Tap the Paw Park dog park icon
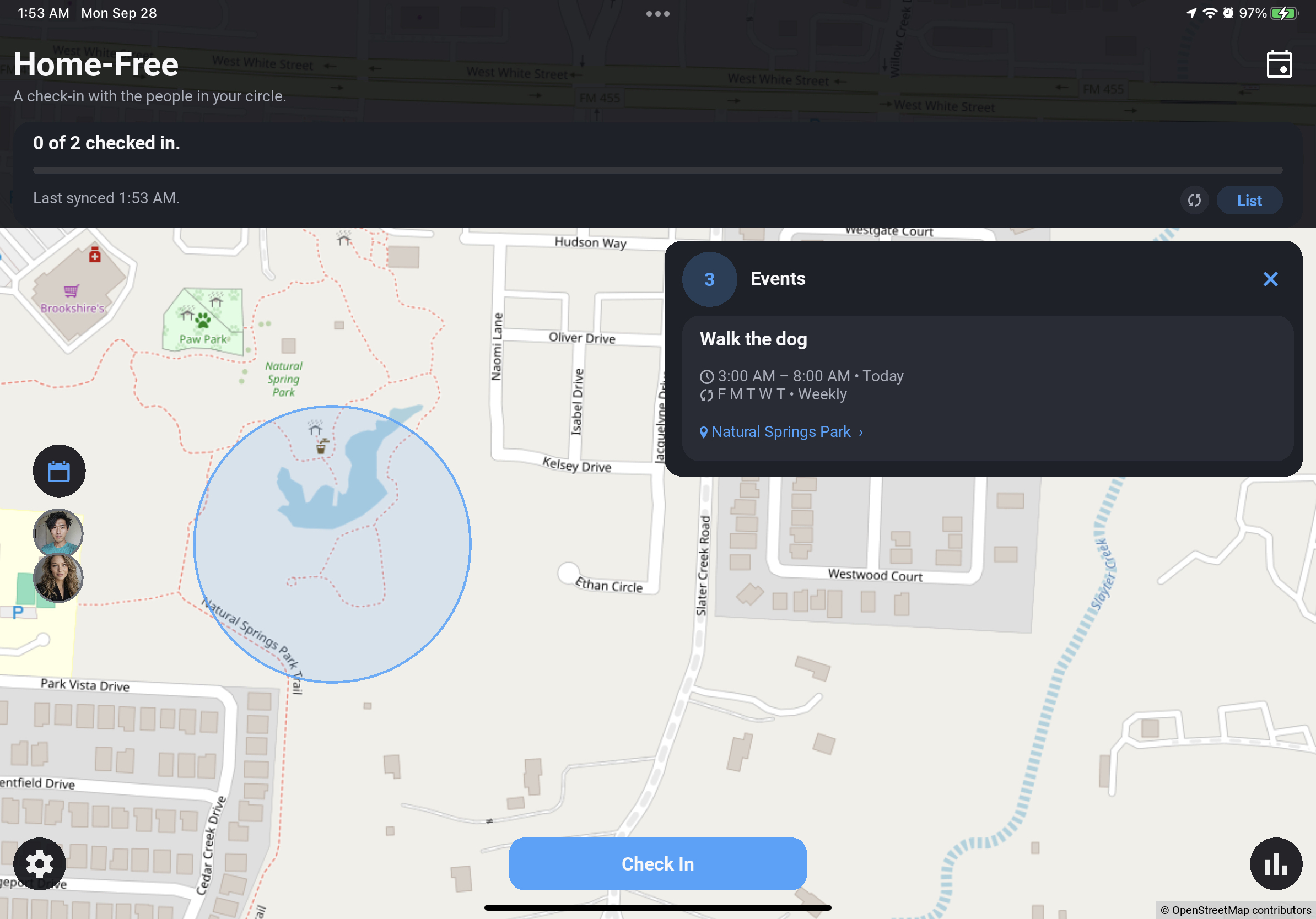Screen dimensions: 1316x919 (x=202, y=319)
